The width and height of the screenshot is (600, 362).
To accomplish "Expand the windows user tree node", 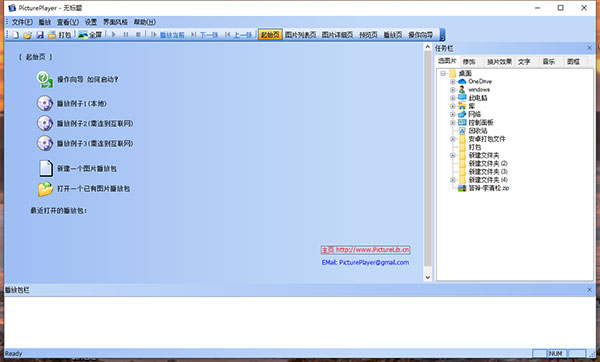I will pyautogui.click(x=453, y=90).
